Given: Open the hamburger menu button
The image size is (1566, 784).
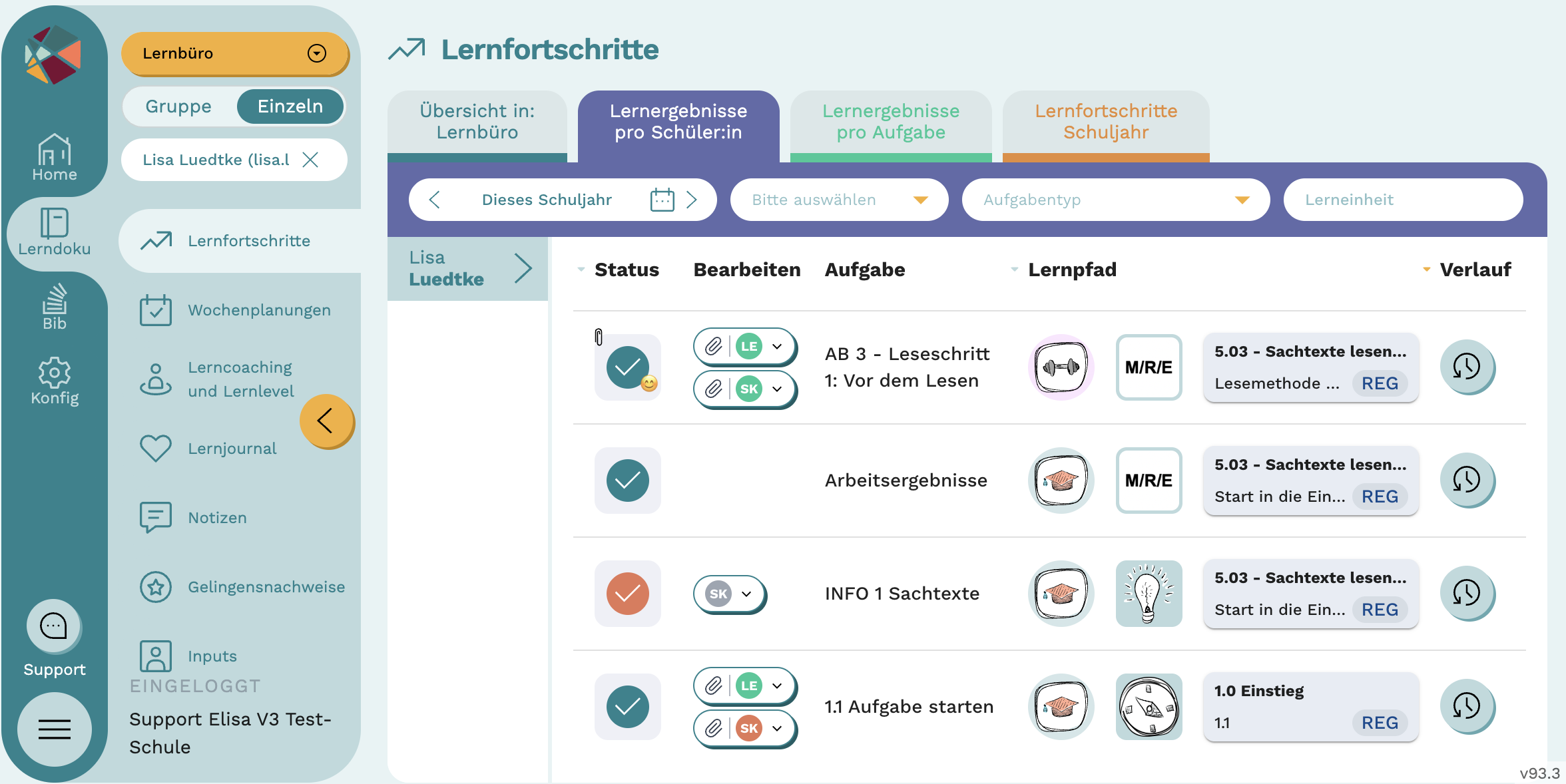Looking at the screenshot, I should [55, 729].
